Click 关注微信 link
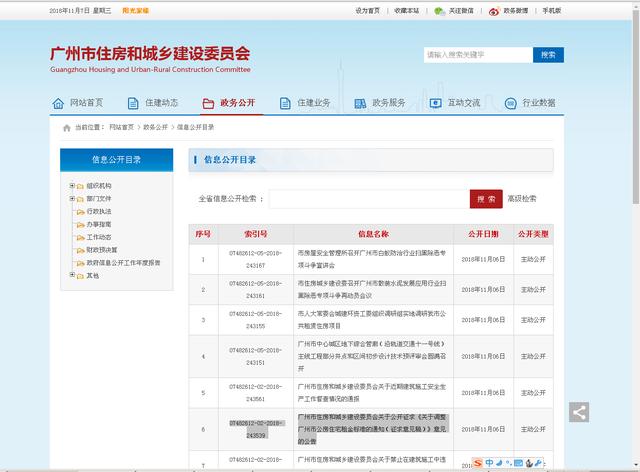This screenshot has width=640, height=472. (x=461, y=11)
